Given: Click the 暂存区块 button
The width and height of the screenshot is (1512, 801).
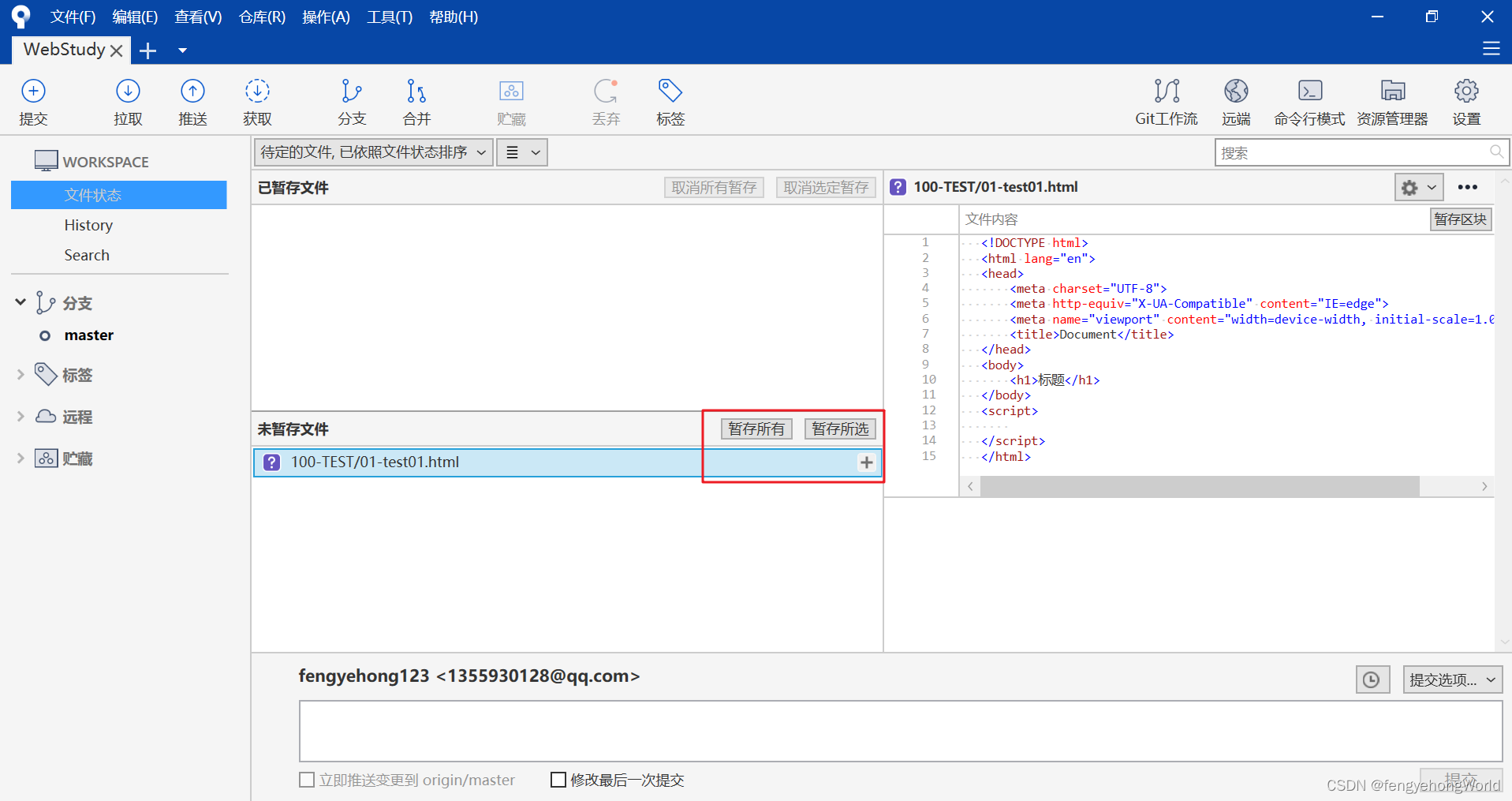Looking at the screenshot, I should [1460, 219].
